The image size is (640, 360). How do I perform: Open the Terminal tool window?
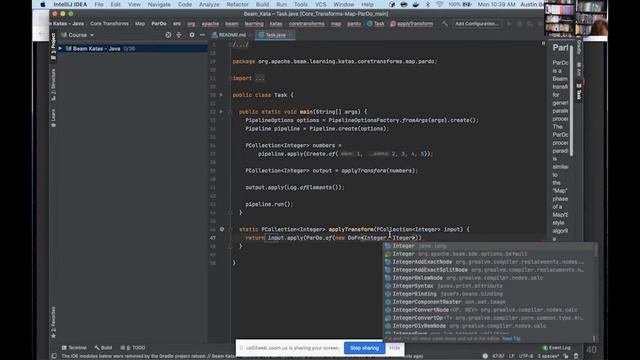(x=74, y=348)
